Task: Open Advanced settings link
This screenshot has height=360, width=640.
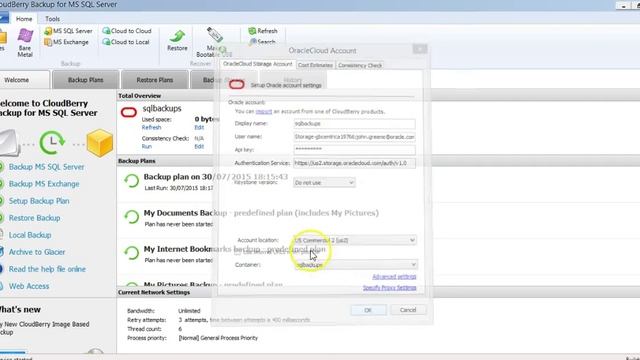Action: 394,277
